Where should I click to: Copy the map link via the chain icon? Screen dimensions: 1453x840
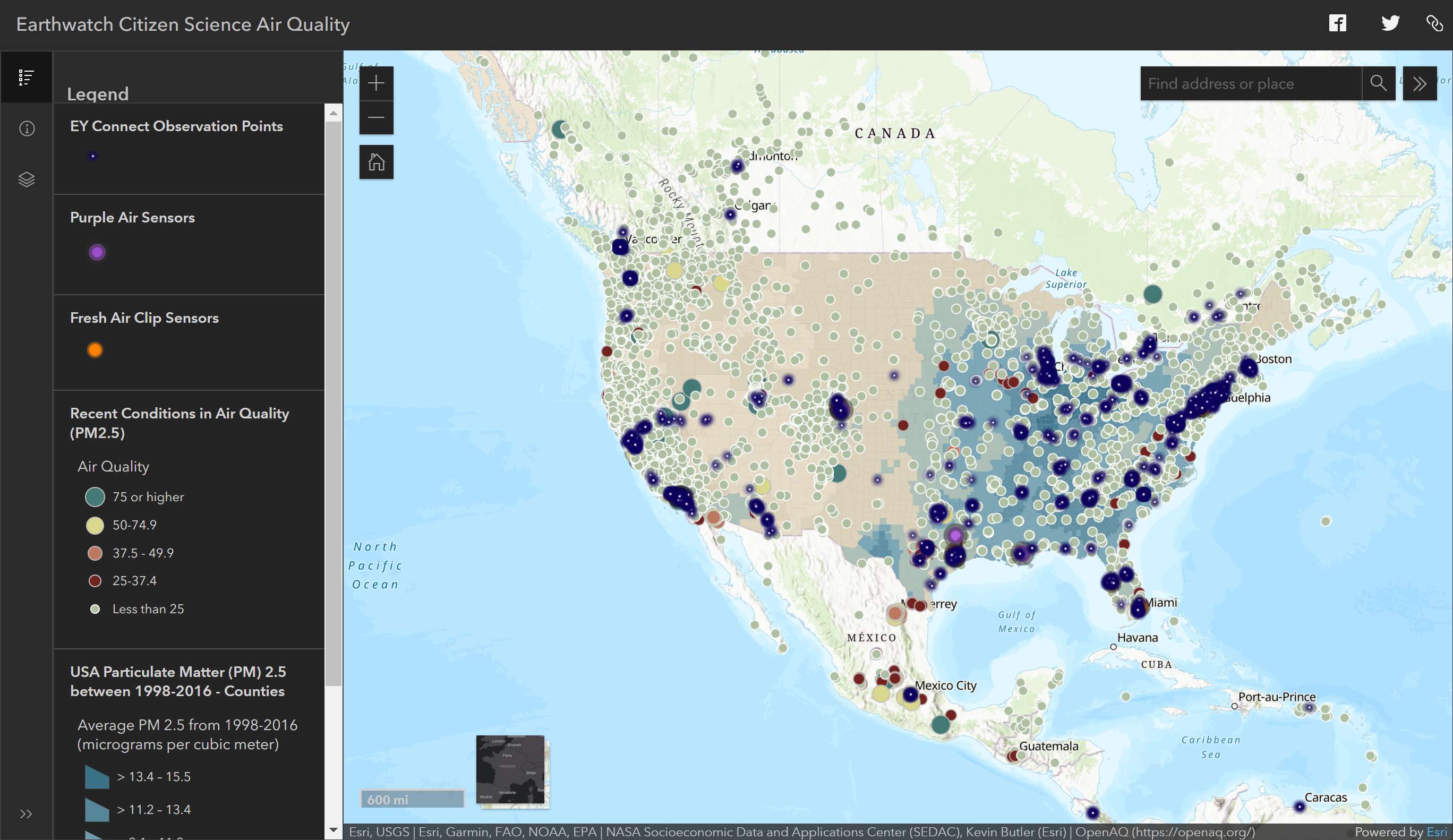coord(1434,23)
